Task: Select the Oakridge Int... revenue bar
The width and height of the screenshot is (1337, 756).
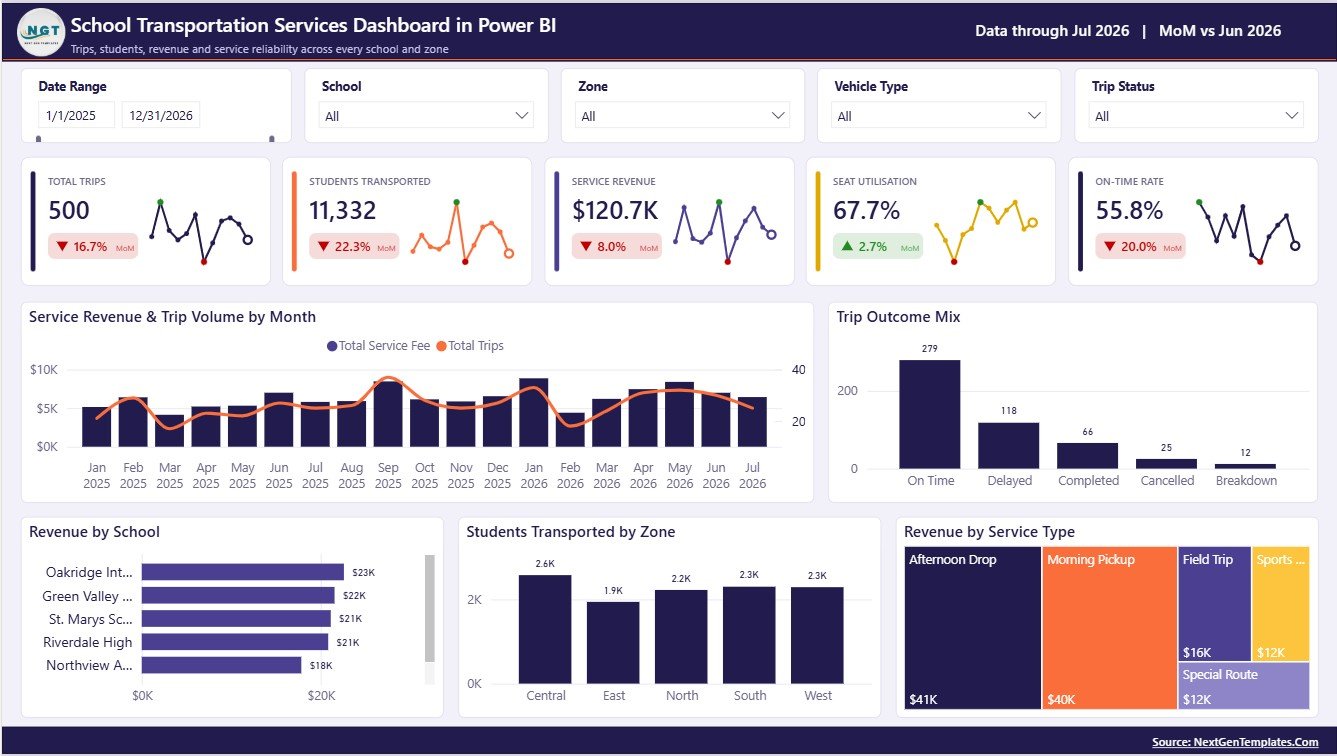Action: 242,572
